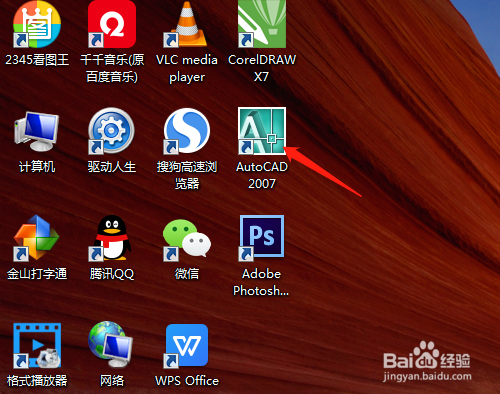Click the 'WPS Office' label text
This screenshot has width=500, height=394.
tap(187, 381)
